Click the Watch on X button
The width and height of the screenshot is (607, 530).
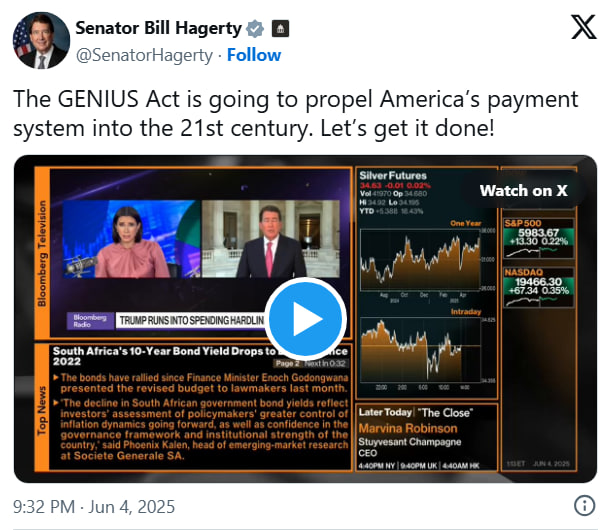(523, 190)
